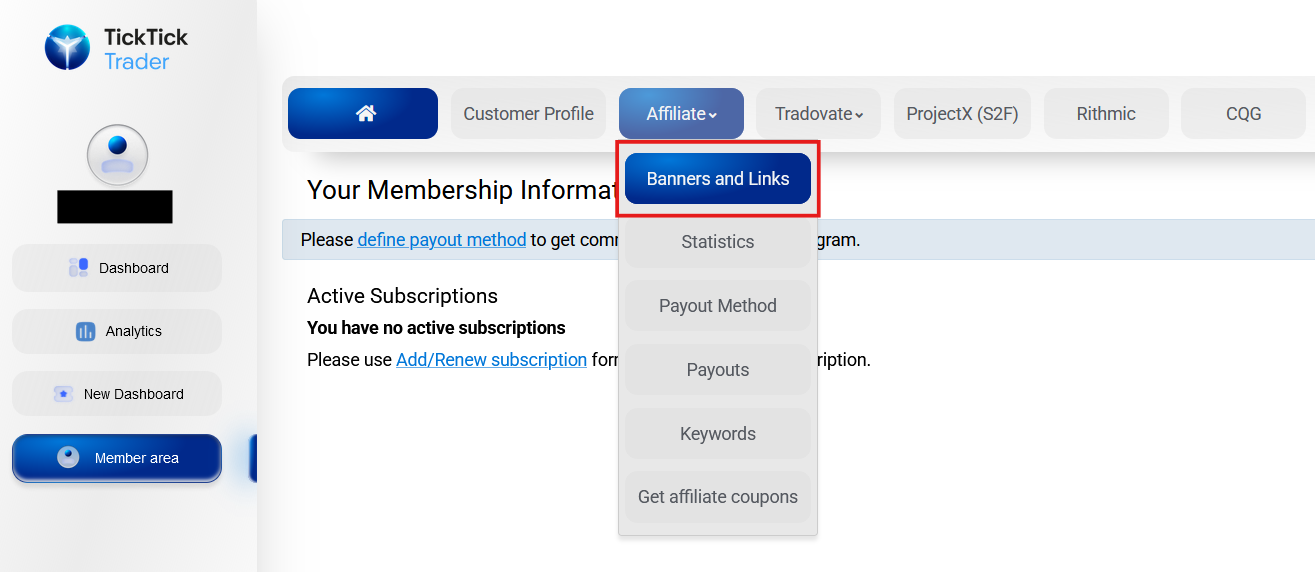Open the Customer Profile tab
This screenshot has width=1315, height=572.
coord(528,113)
